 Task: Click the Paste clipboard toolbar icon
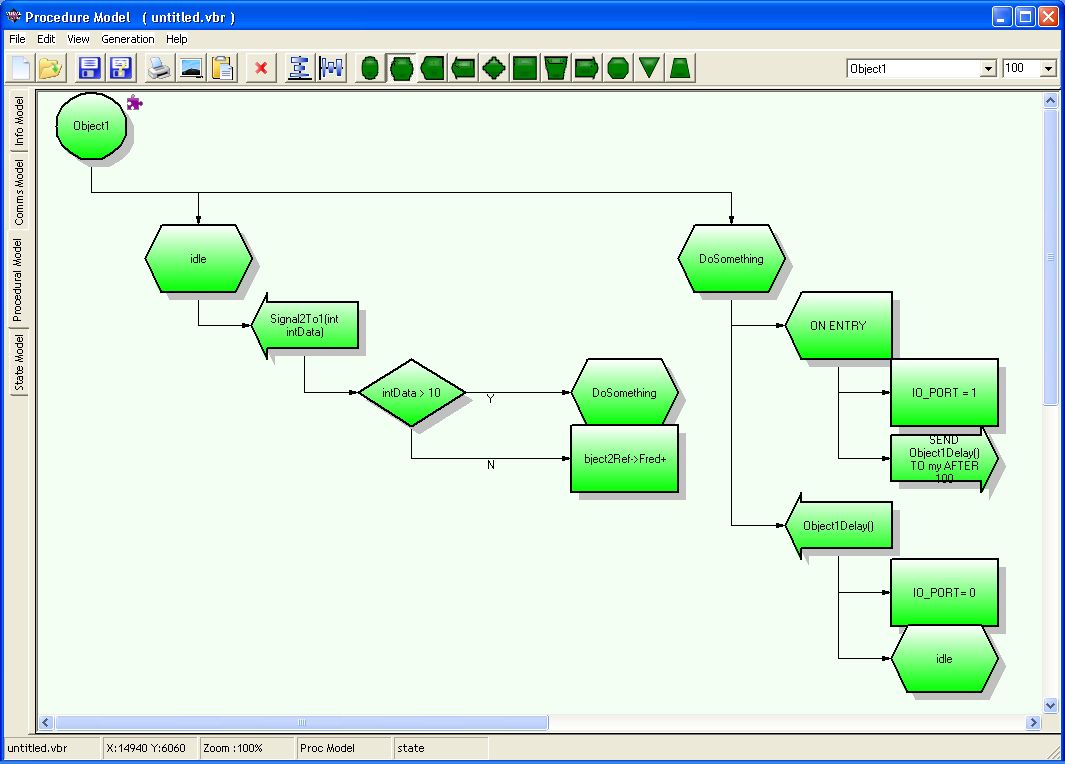pos(222,68)
